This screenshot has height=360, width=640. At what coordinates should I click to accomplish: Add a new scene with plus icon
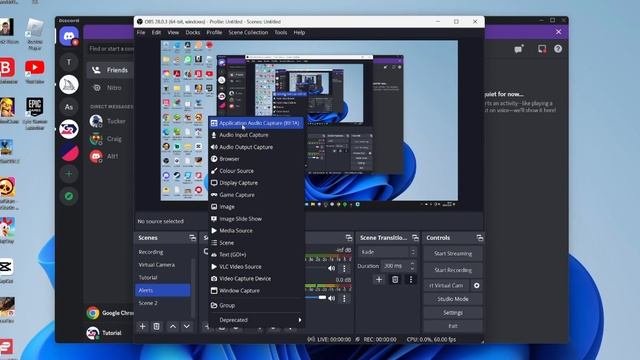tap(142, 326)
